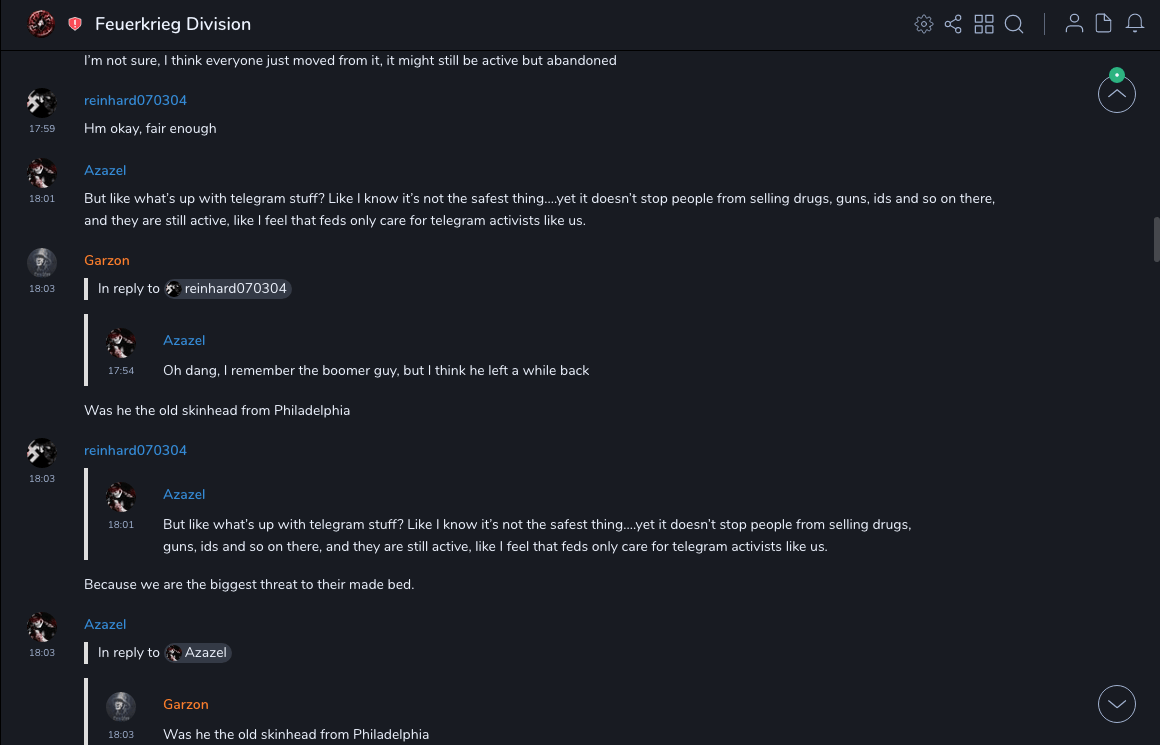Open Garzon's orange username link
Viewport: 1160px width, 745px height.
pyautogui.click(x=107, y=261)
